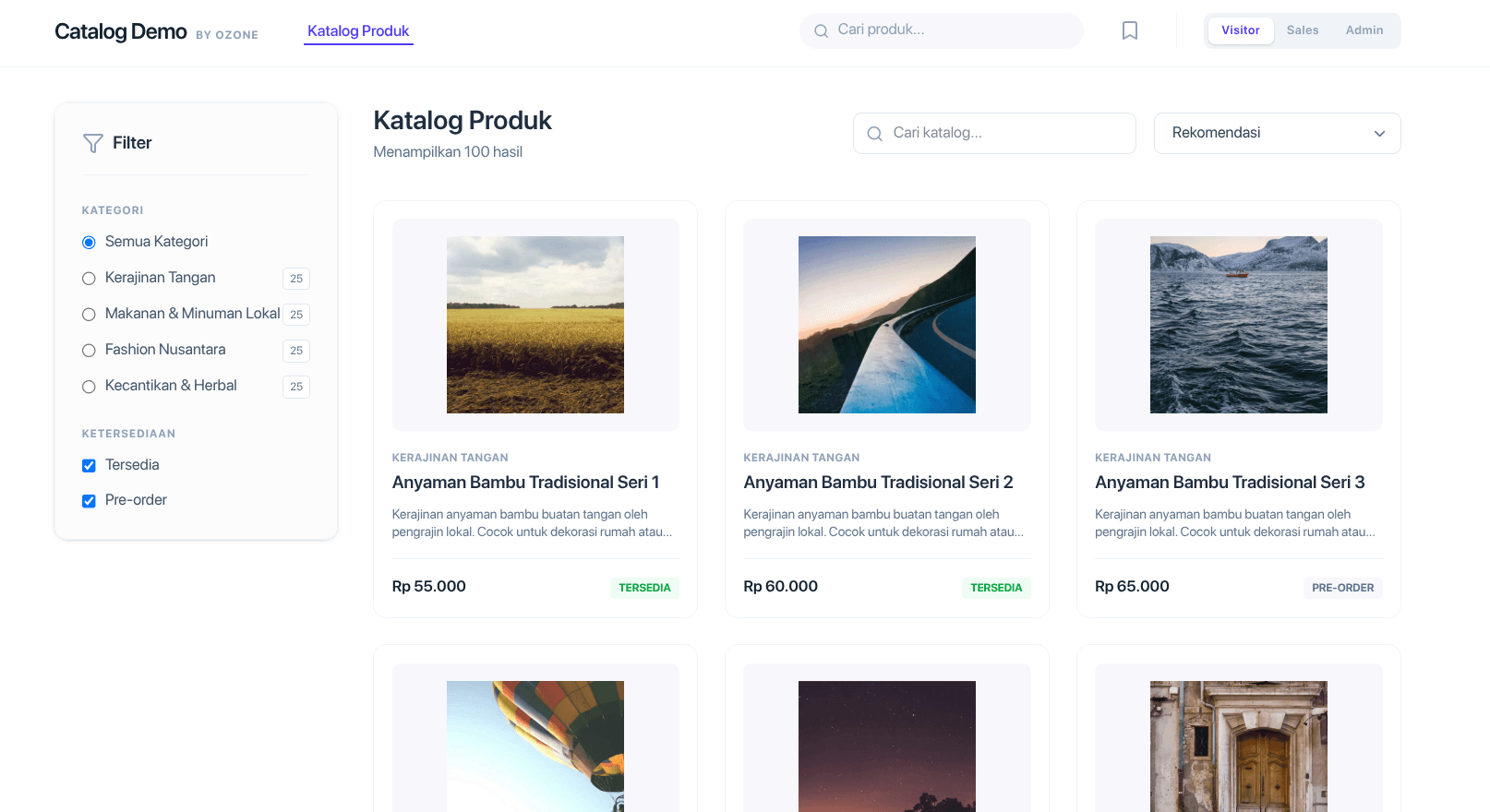Click the wheat field product image
This screenshot has height=812, width=1490.
(x=535, y=325)
